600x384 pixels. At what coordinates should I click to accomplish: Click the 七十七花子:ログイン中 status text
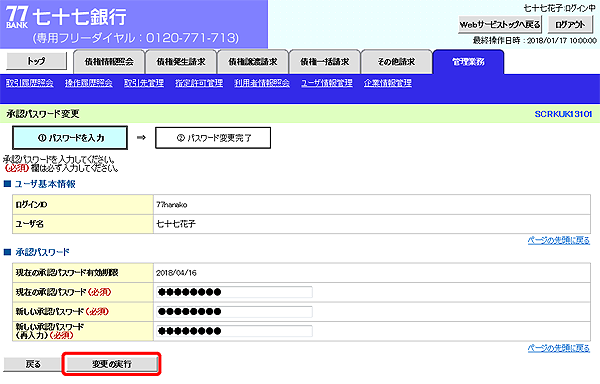[559, 8]
